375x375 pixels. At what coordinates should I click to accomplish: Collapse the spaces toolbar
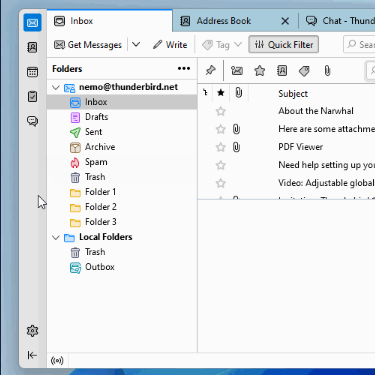coord(32,355)
